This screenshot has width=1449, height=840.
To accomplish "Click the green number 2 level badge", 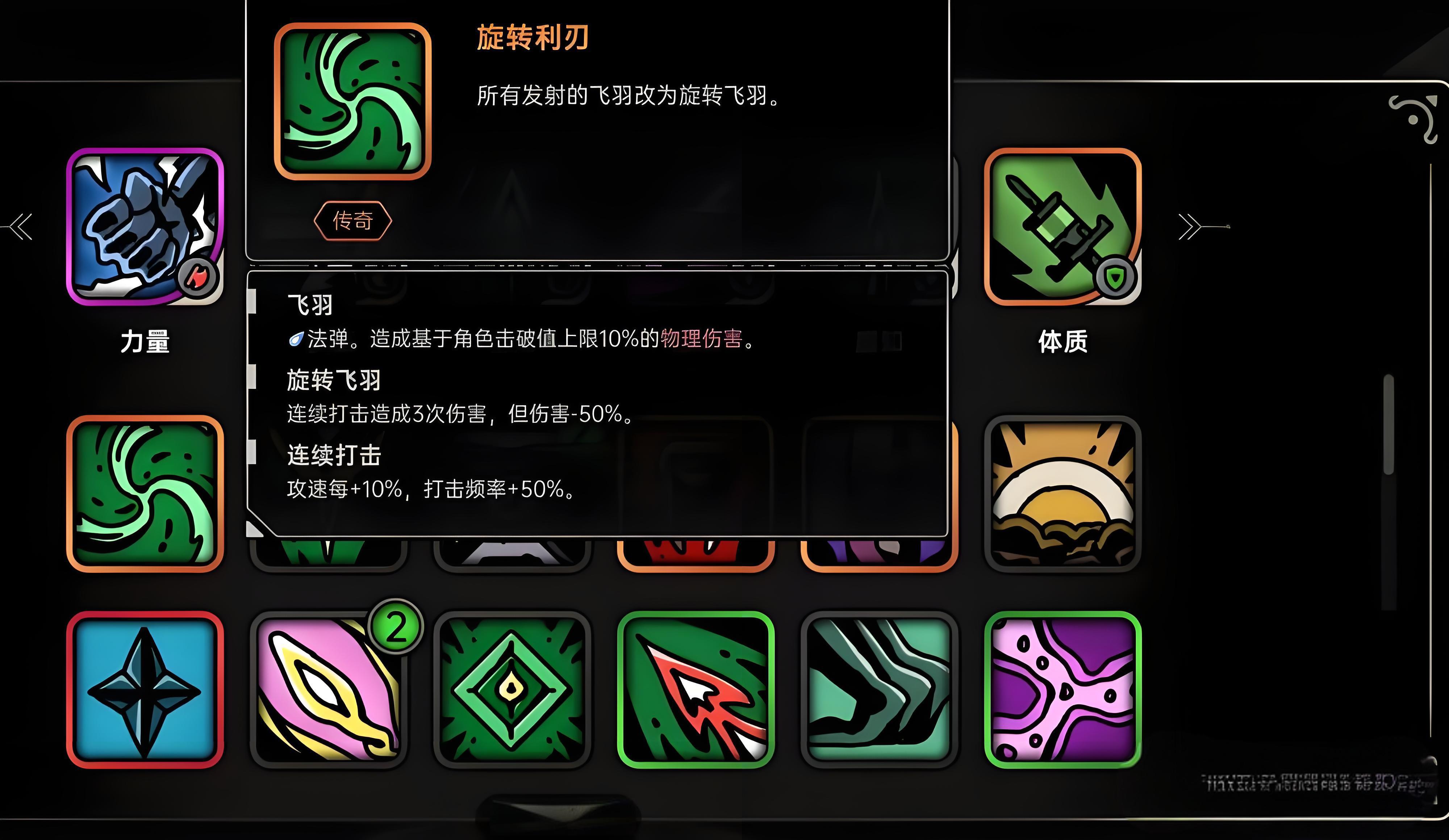I will 396,627.
